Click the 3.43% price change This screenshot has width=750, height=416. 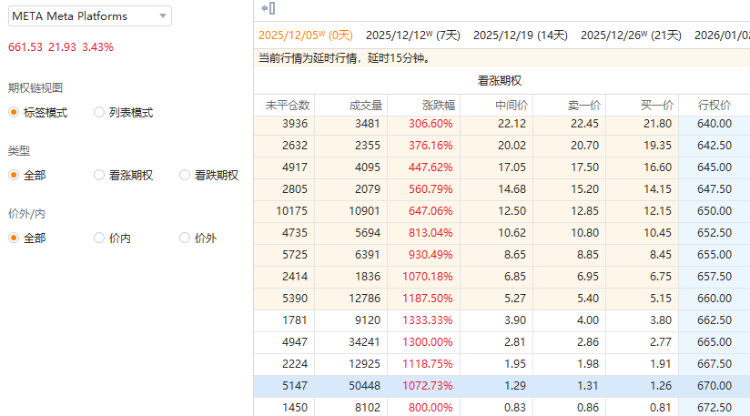point(98,47)
